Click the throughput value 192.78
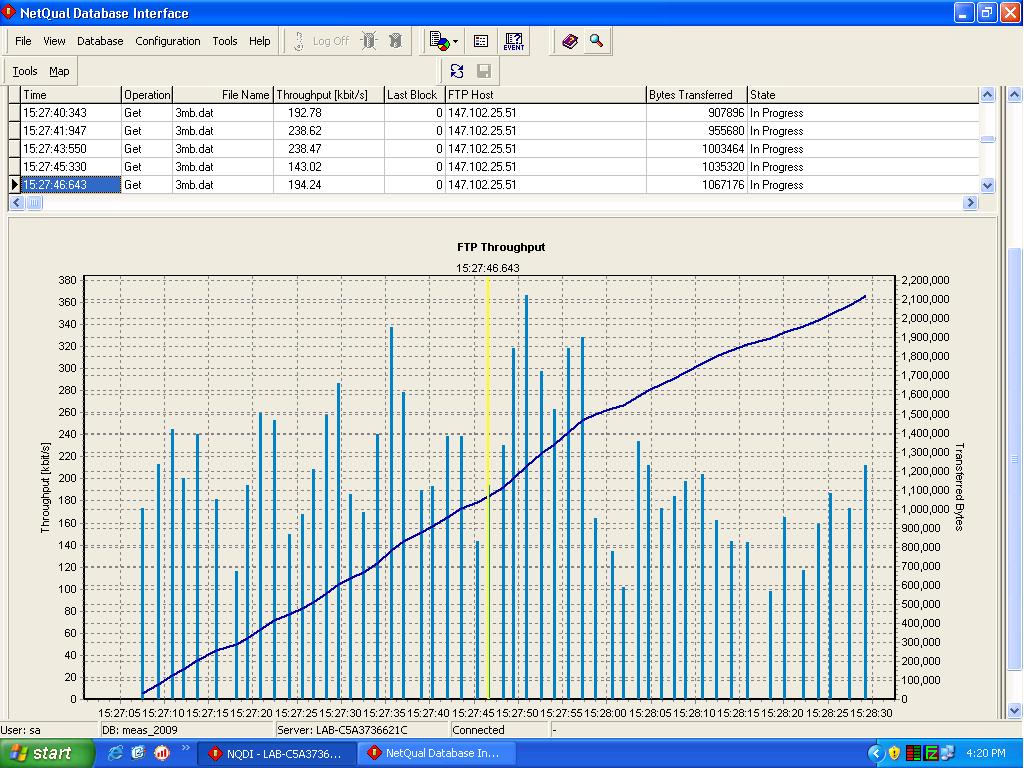Image resolution: width=1024 pixels, height=768 pixels. [305, 113]
